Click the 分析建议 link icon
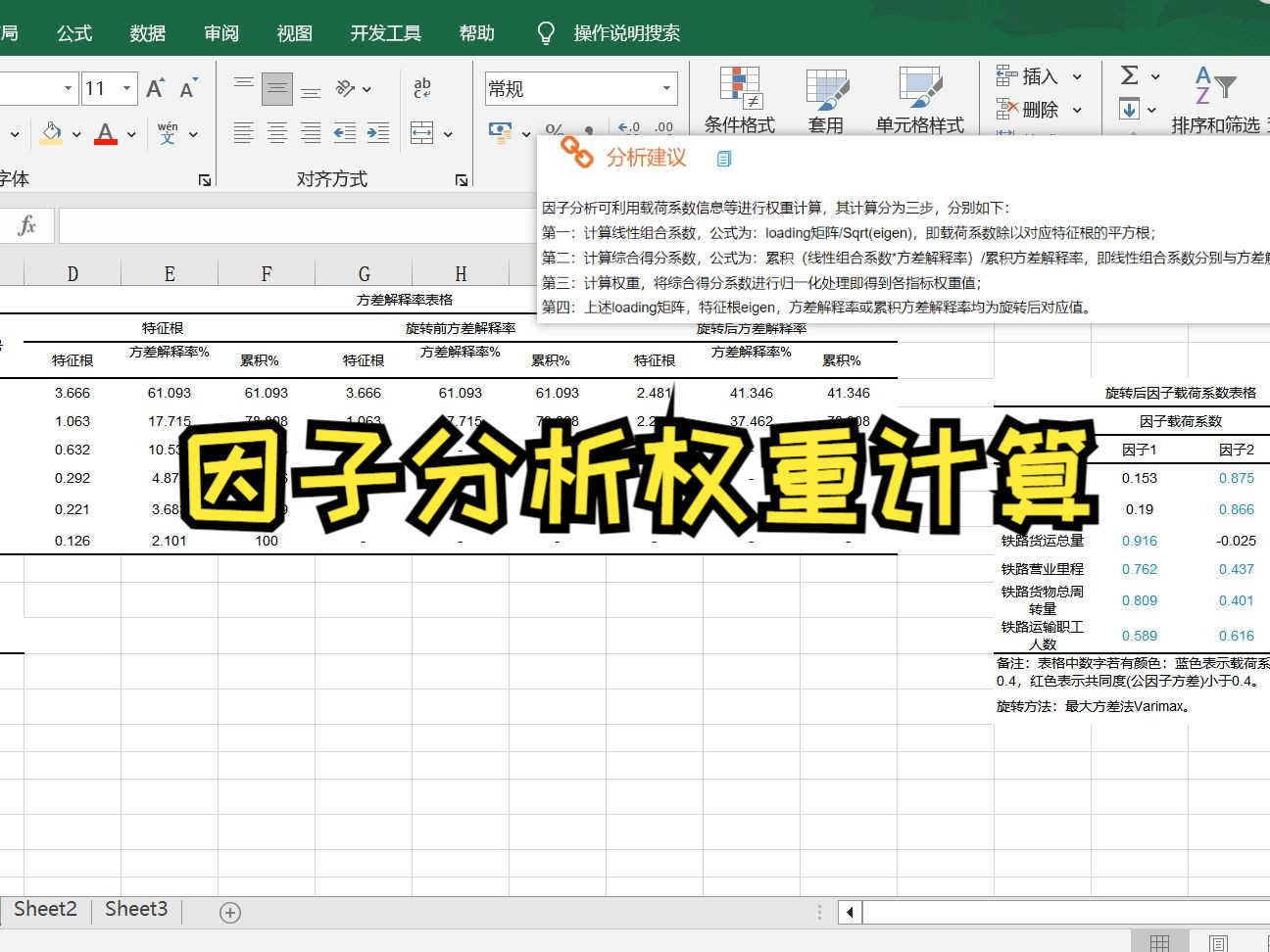 576,153
